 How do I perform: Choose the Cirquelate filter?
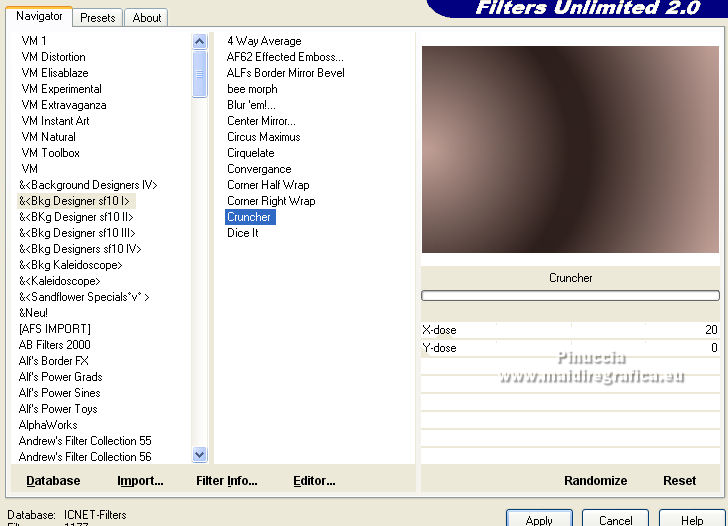point(250,153)
